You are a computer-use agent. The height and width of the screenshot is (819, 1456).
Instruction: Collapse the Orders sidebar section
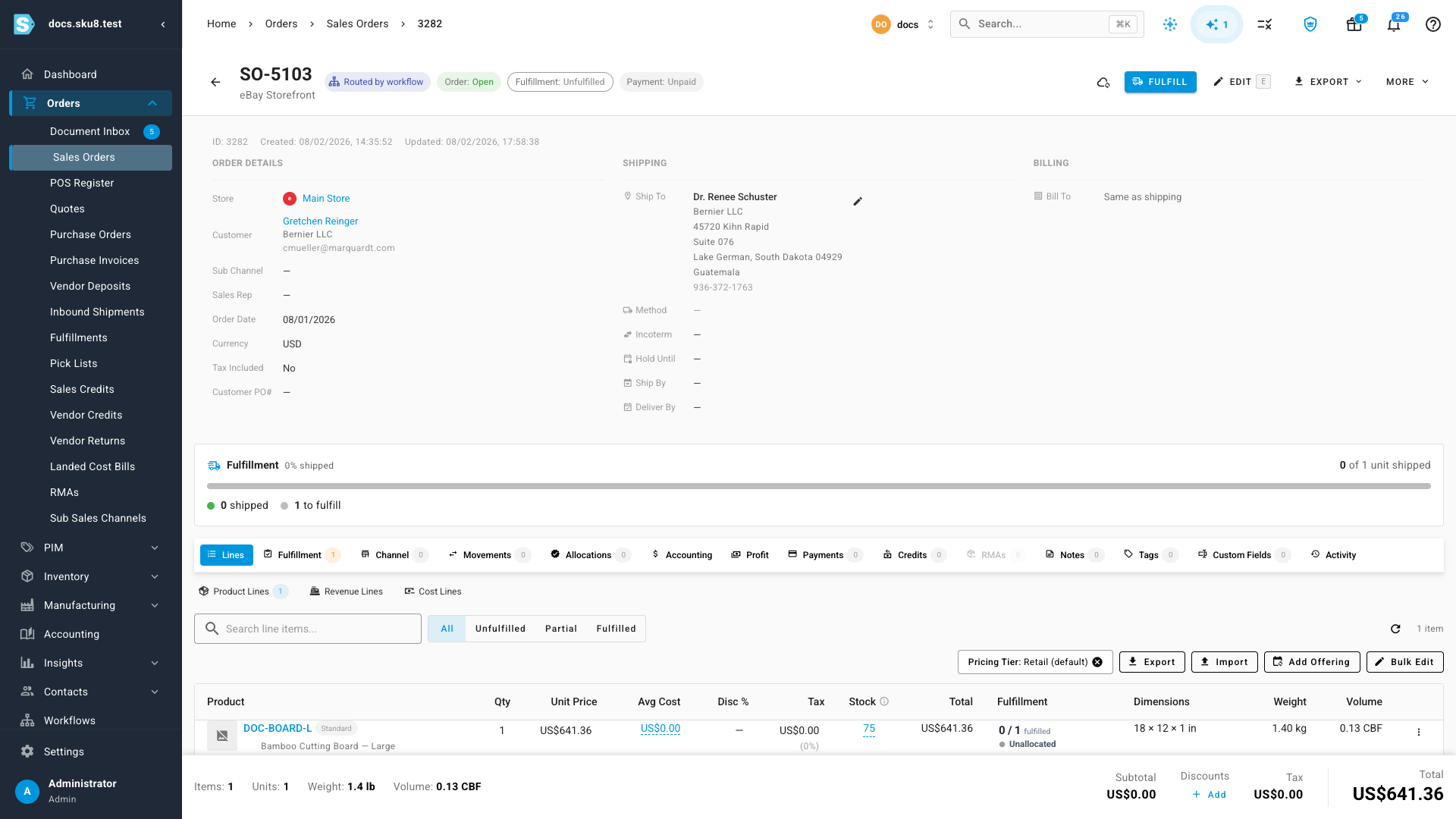tap(152, 103)
